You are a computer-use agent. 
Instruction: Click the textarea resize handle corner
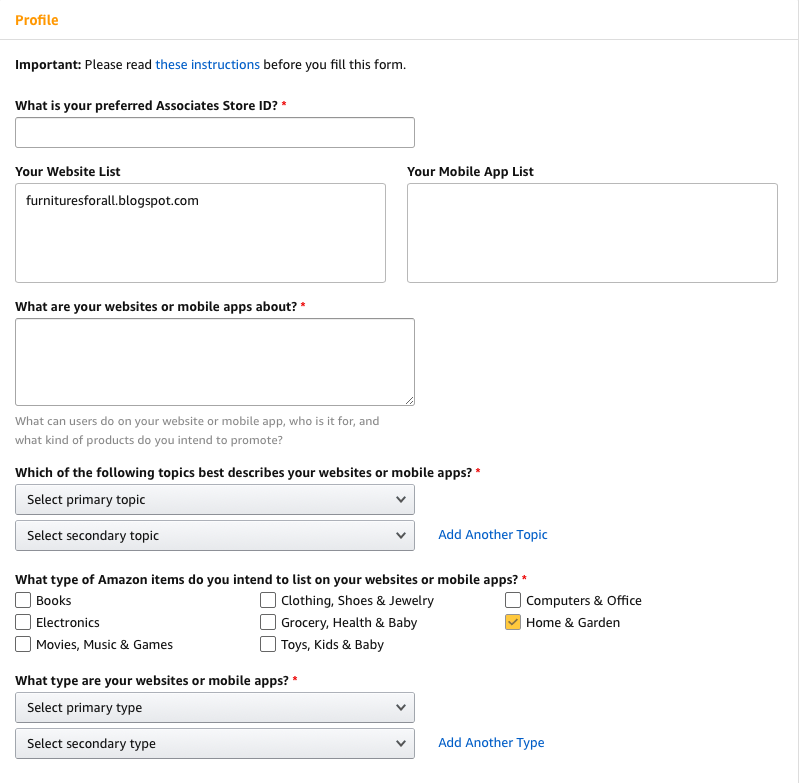point(410,401)
